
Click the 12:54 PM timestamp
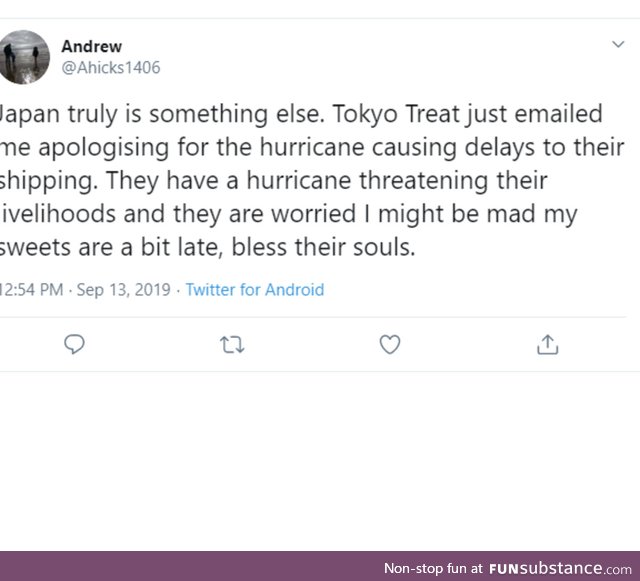click(x=31, y=289)
